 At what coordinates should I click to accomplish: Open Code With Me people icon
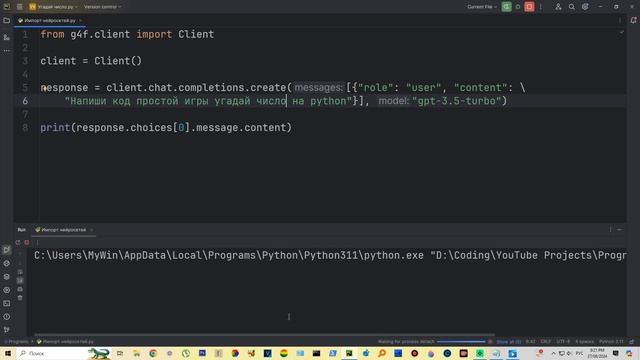pyautogui.click(x=558, y=7)
